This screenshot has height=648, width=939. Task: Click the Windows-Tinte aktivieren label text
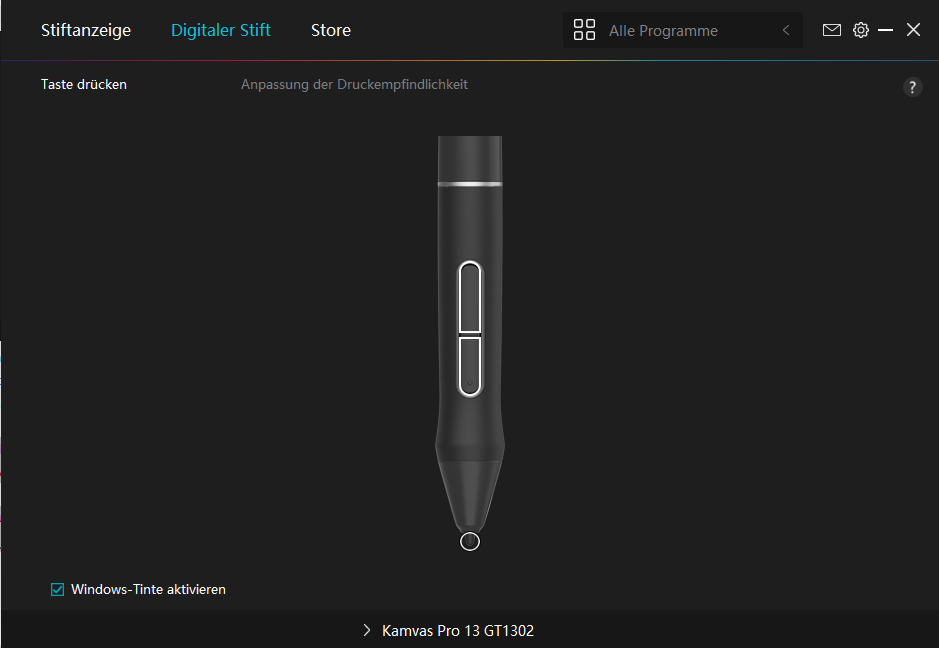[148, 589]
